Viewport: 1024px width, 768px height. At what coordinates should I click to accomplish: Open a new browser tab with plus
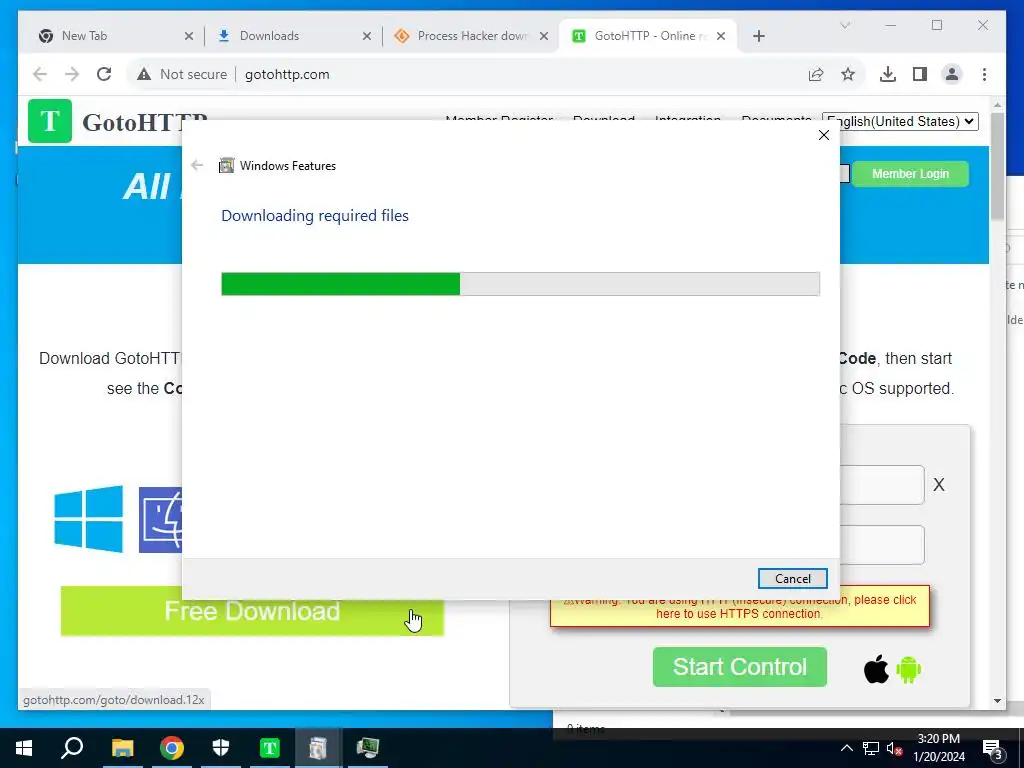[x=758, y=36]
